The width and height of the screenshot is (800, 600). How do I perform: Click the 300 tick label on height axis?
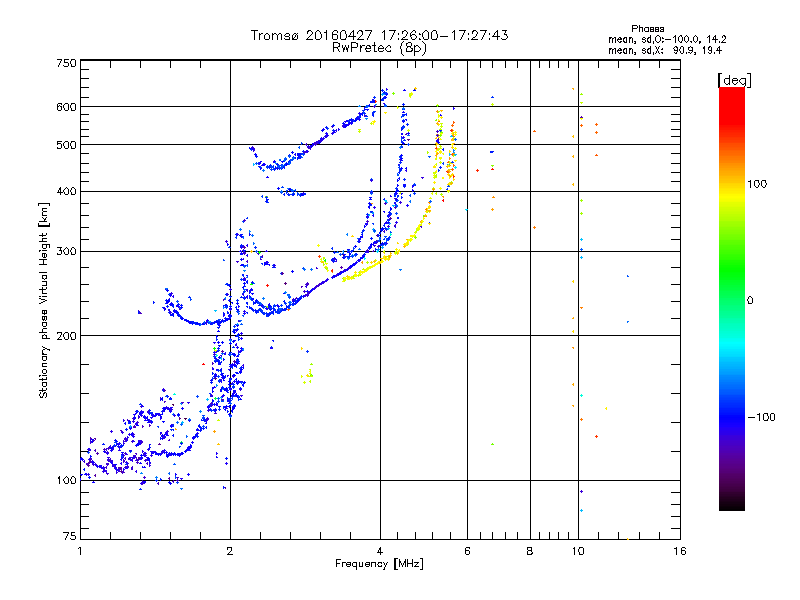pos(66,252)
